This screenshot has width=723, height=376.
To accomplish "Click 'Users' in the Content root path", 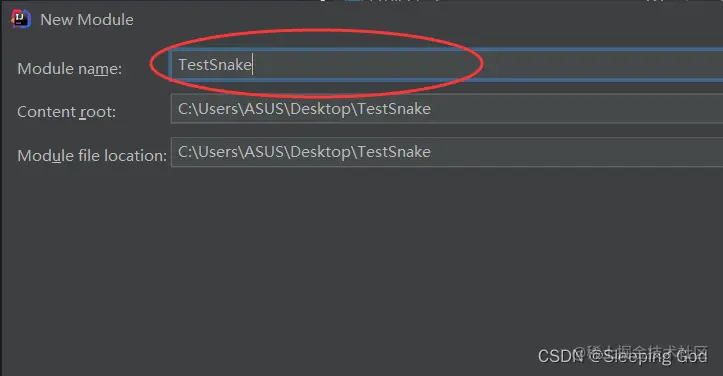I will [218, 109].
